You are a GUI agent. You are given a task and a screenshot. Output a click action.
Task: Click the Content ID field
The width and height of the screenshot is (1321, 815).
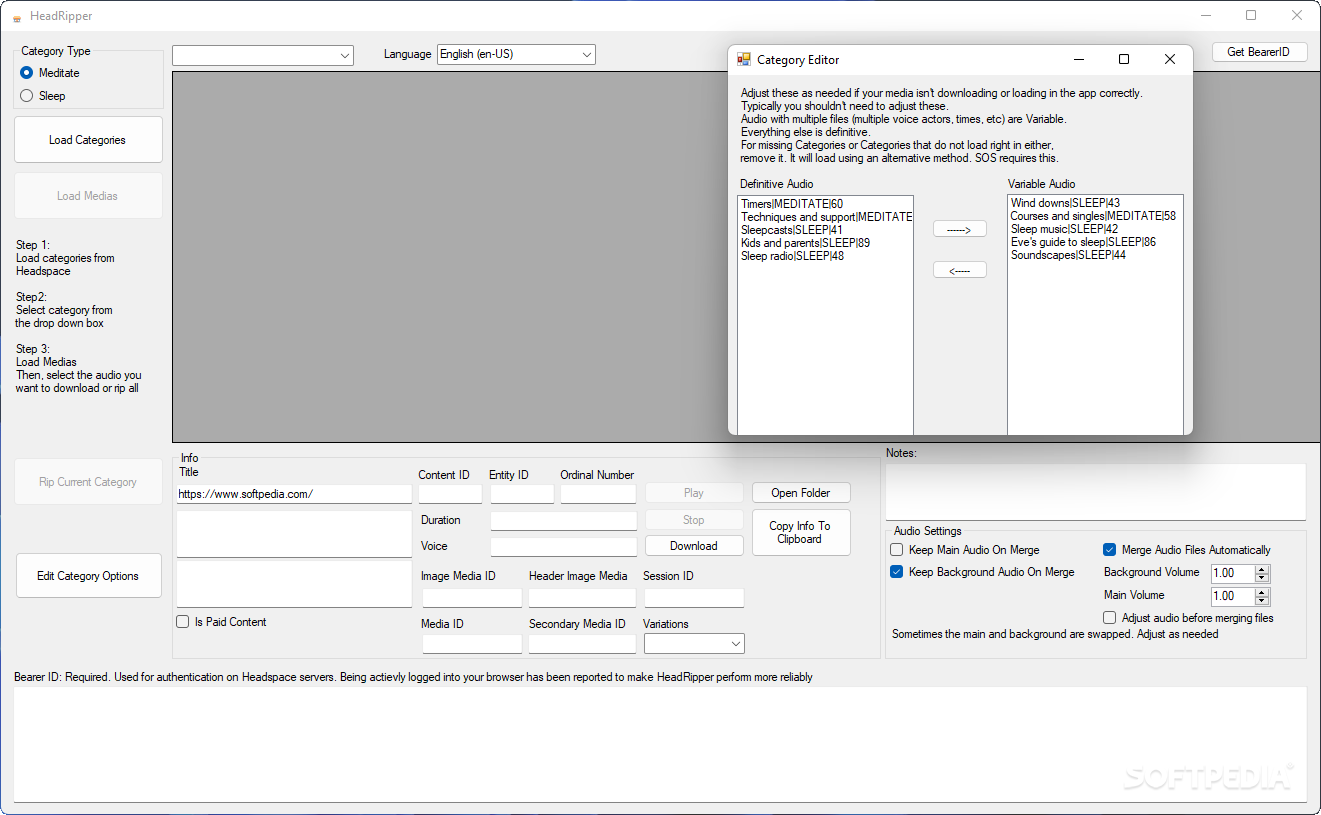(450, 494)
